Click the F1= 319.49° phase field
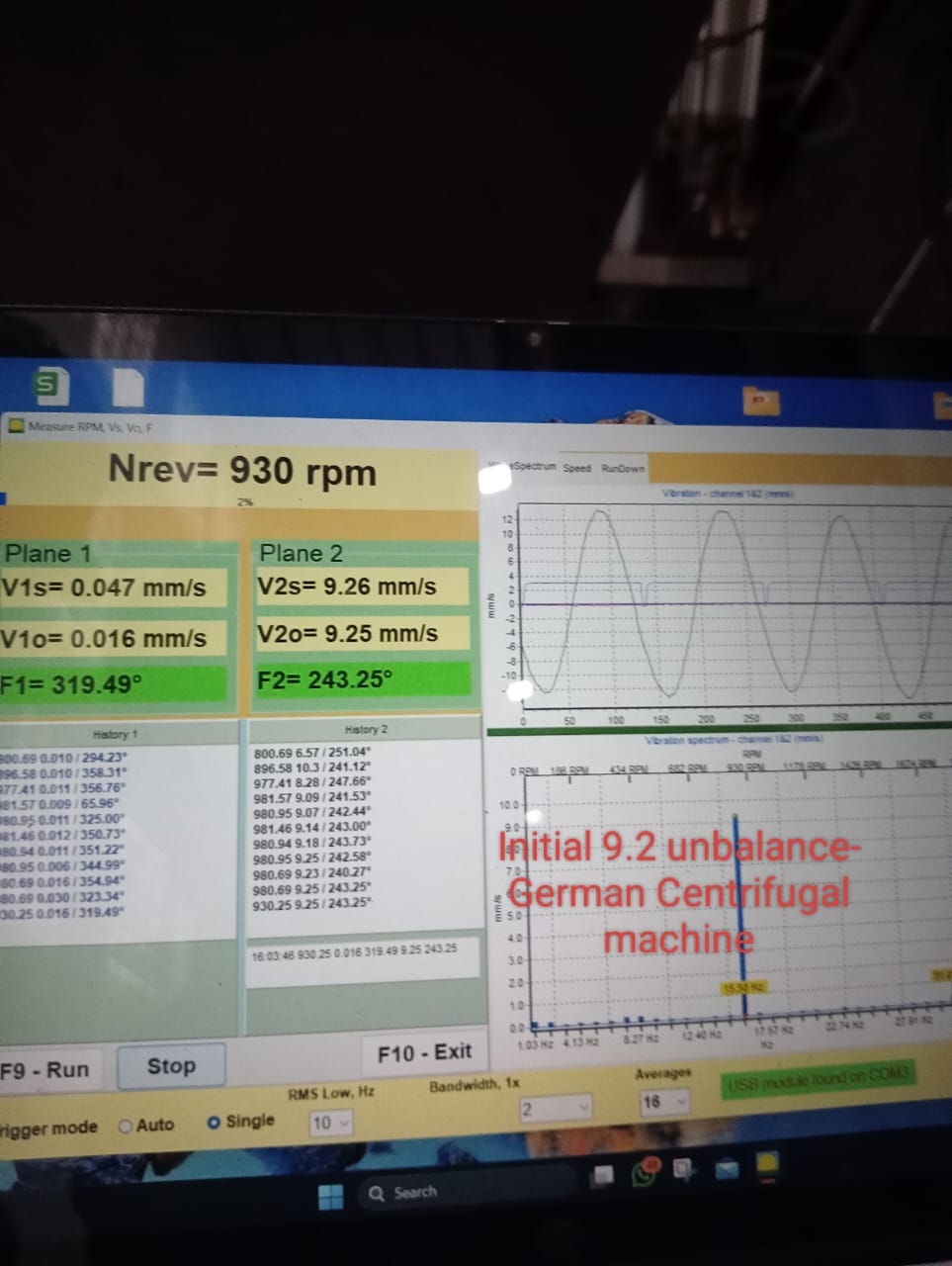This screenshot has height=1266, width=952. click(x=113, y=684)
